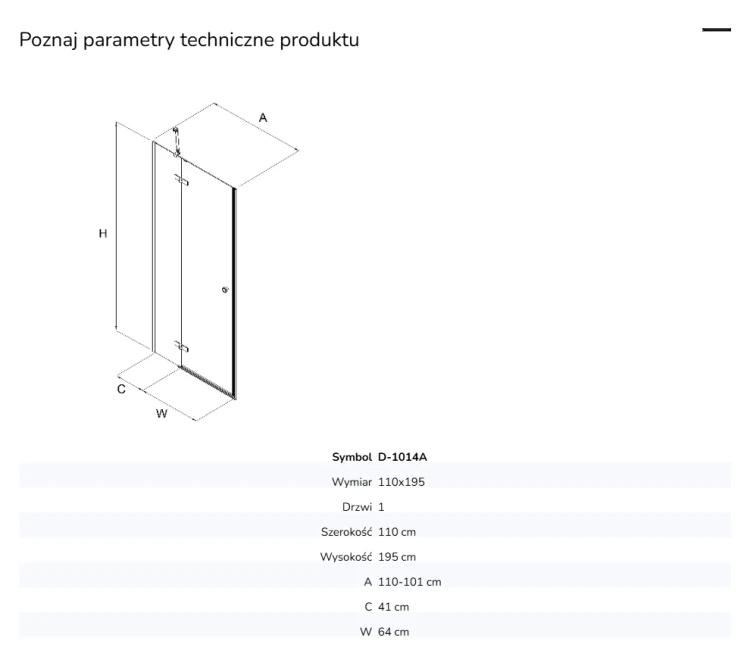Click the top stabilizer bar in the diagram
Screen dimensions: 750x656
[176, 142]
